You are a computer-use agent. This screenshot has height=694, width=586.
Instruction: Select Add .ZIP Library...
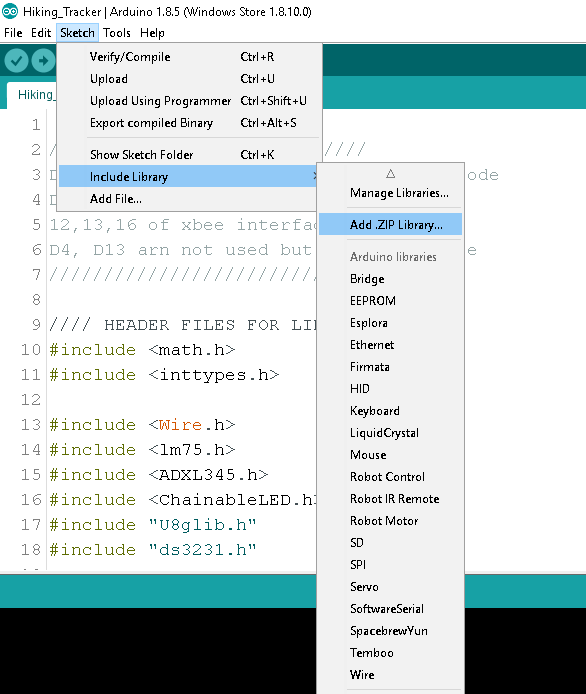coord(390,224)
